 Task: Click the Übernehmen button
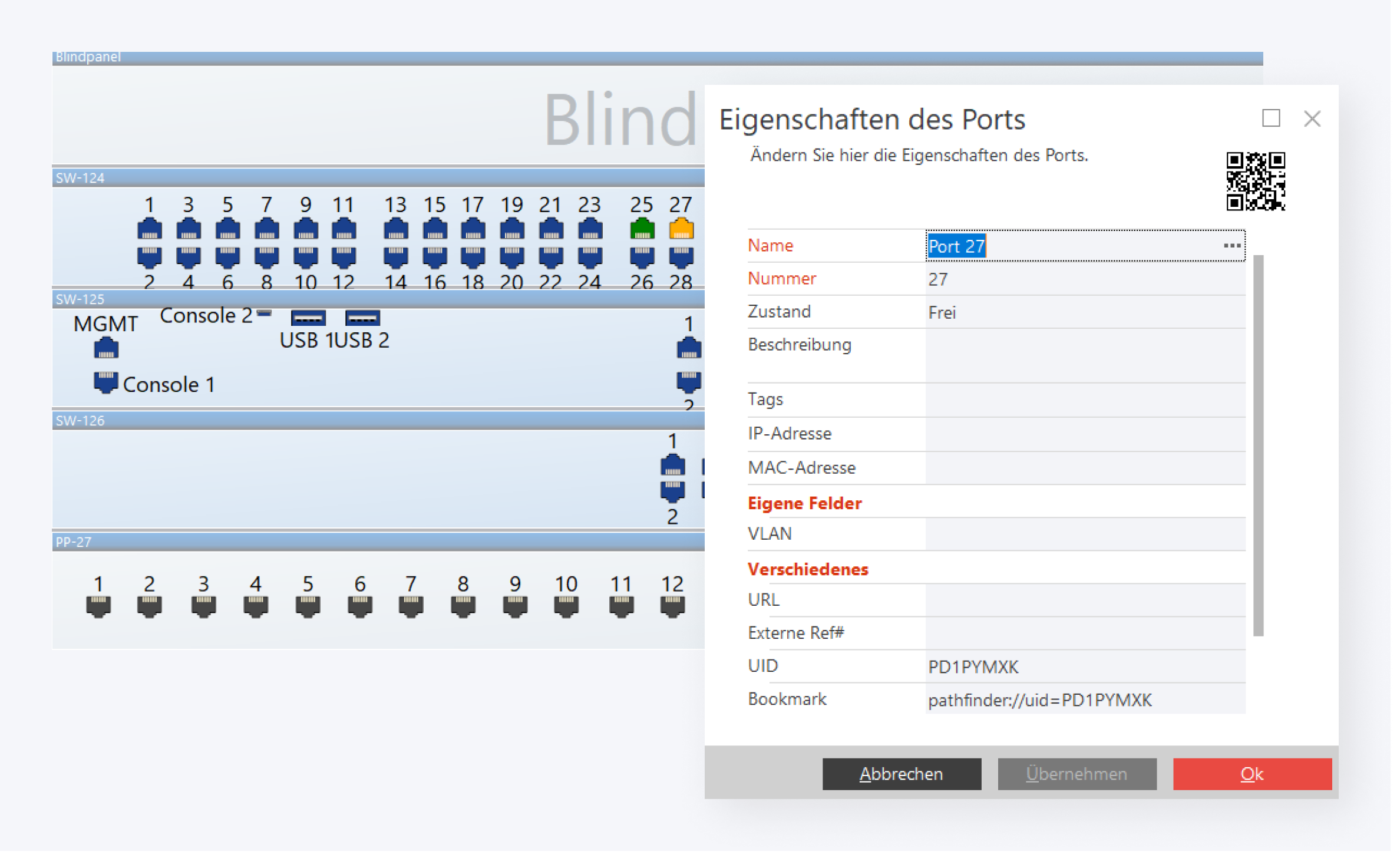pos(1077,774)
